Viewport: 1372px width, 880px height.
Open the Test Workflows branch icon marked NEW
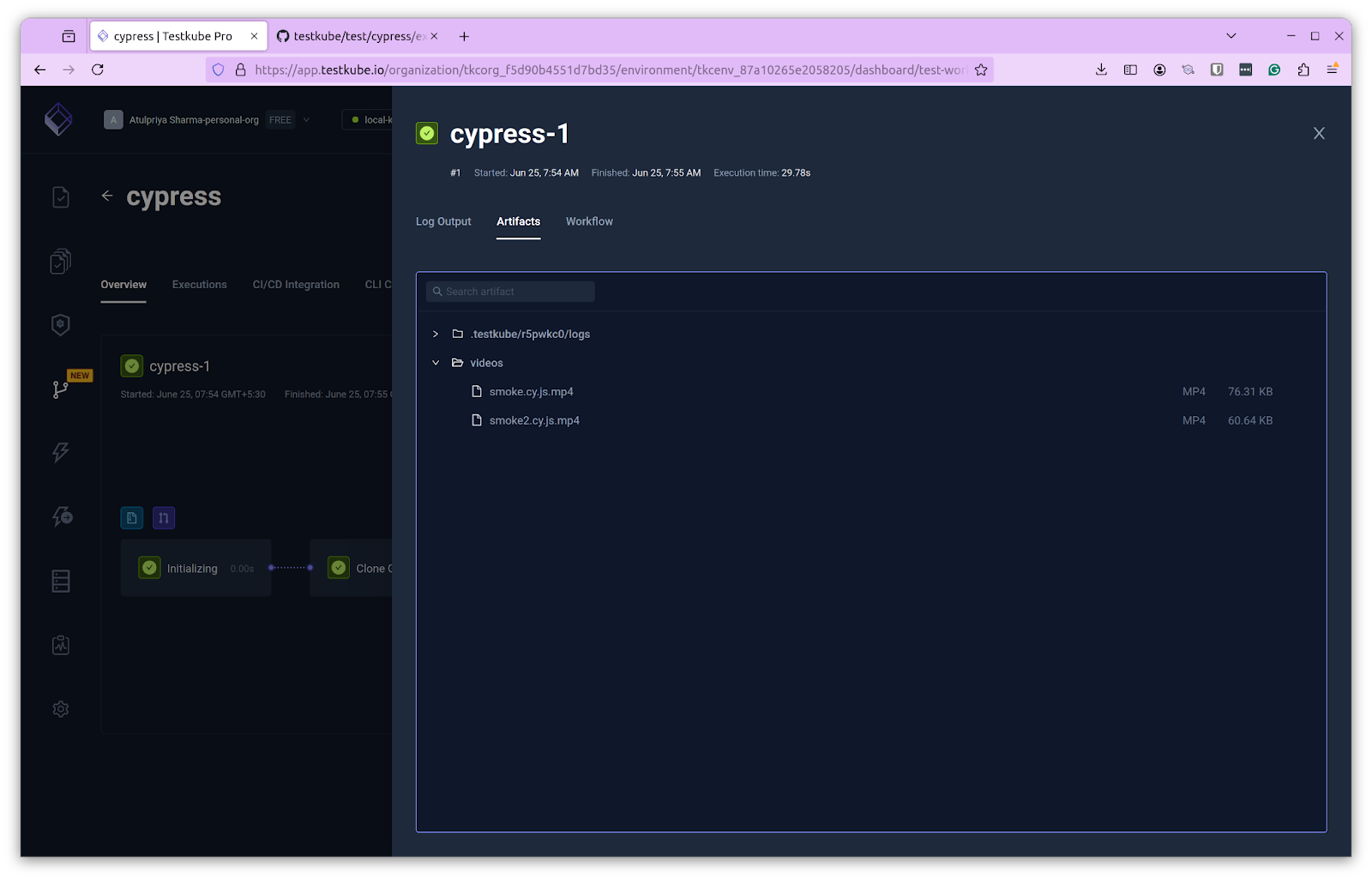(x=60, y=389)
